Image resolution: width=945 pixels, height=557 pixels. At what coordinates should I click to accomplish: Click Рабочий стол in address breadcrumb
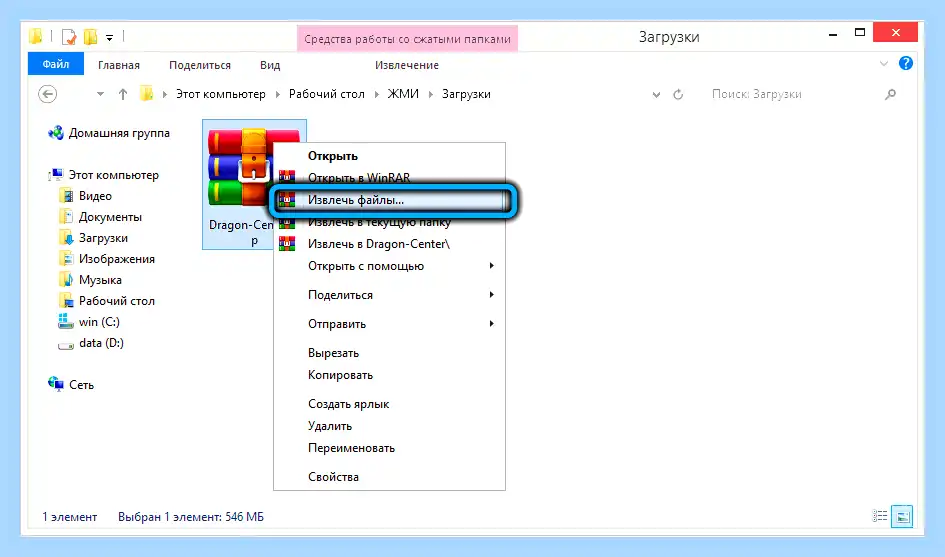pos(327,94)
